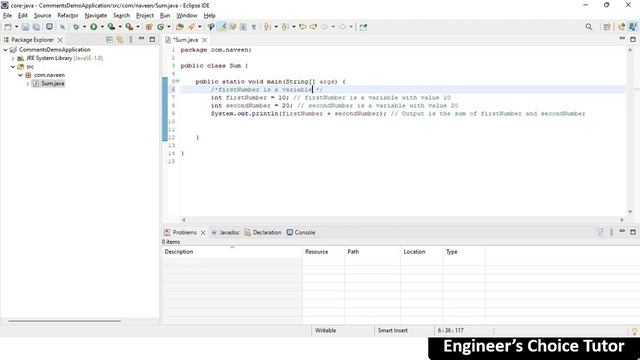Click the Toggle Mark Occurrences highlighter icon
The height and width of the screenshot is (360, 640).
coord(222,27)
